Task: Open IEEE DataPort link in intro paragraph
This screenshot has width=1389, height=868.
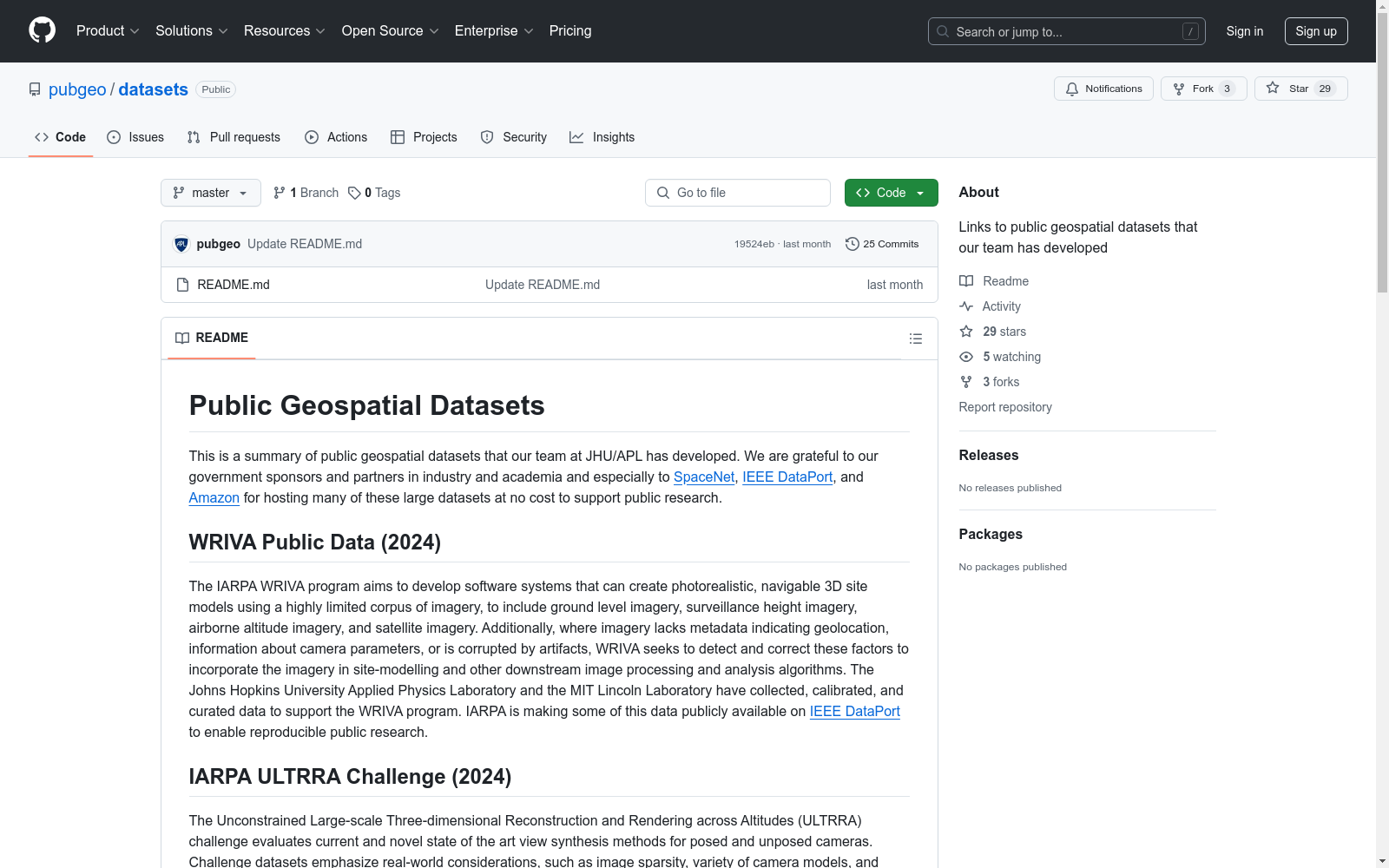Action: tap(787, 477)
